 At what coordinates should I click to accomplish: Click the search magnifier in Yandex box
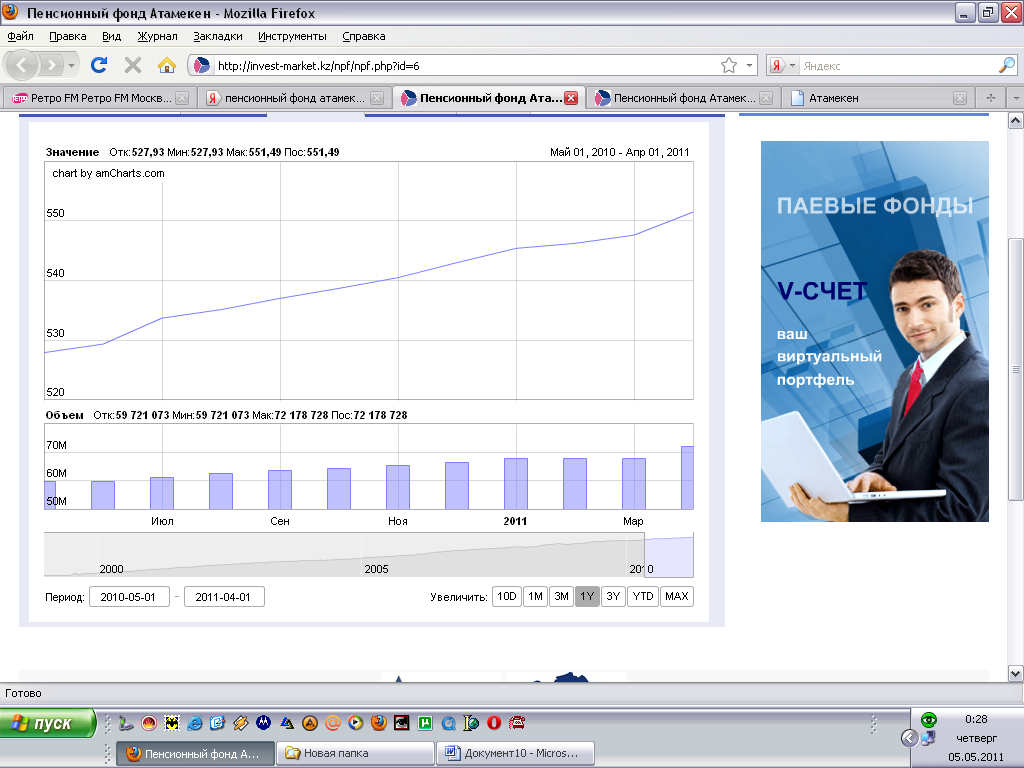(1006, 65)
